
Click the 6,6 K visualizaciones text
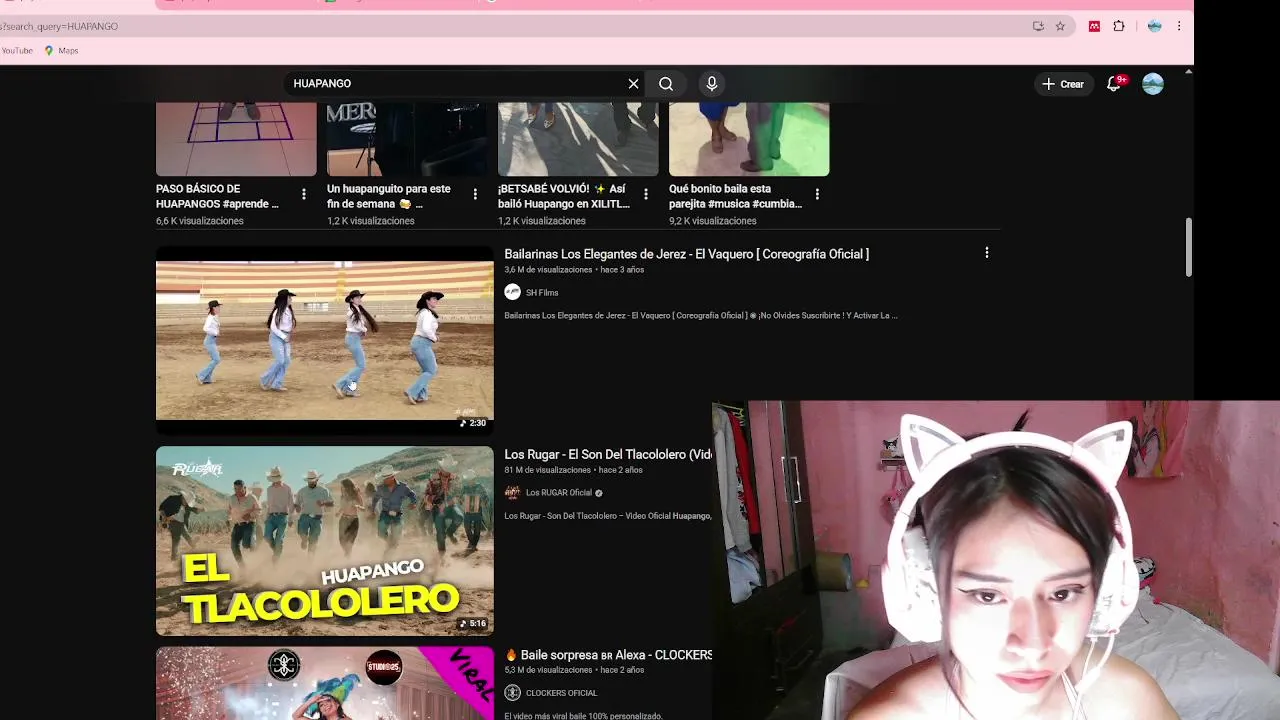[200, 221]
